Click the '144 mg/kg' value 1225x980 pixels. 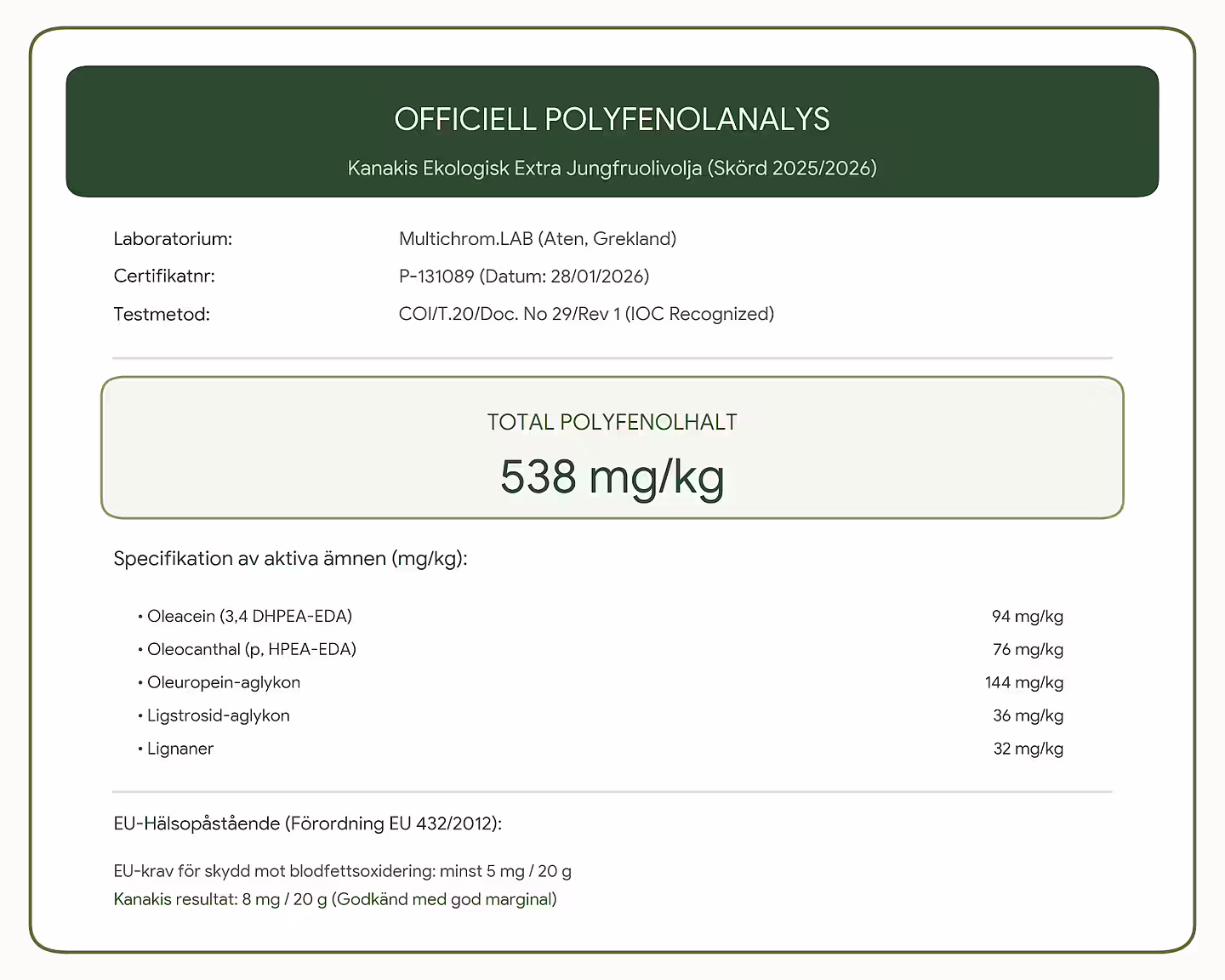point(1024,682)
